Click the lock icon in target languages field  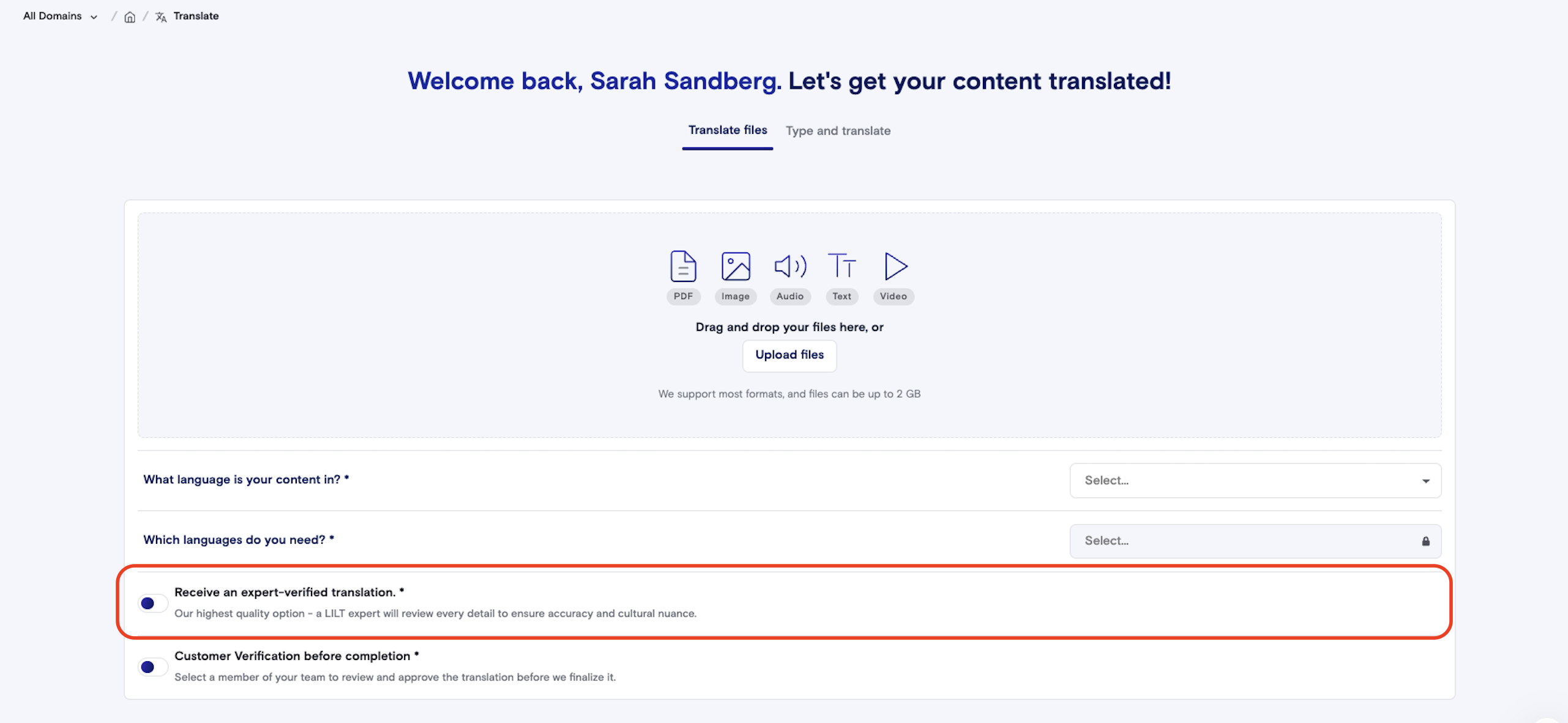1425,541
